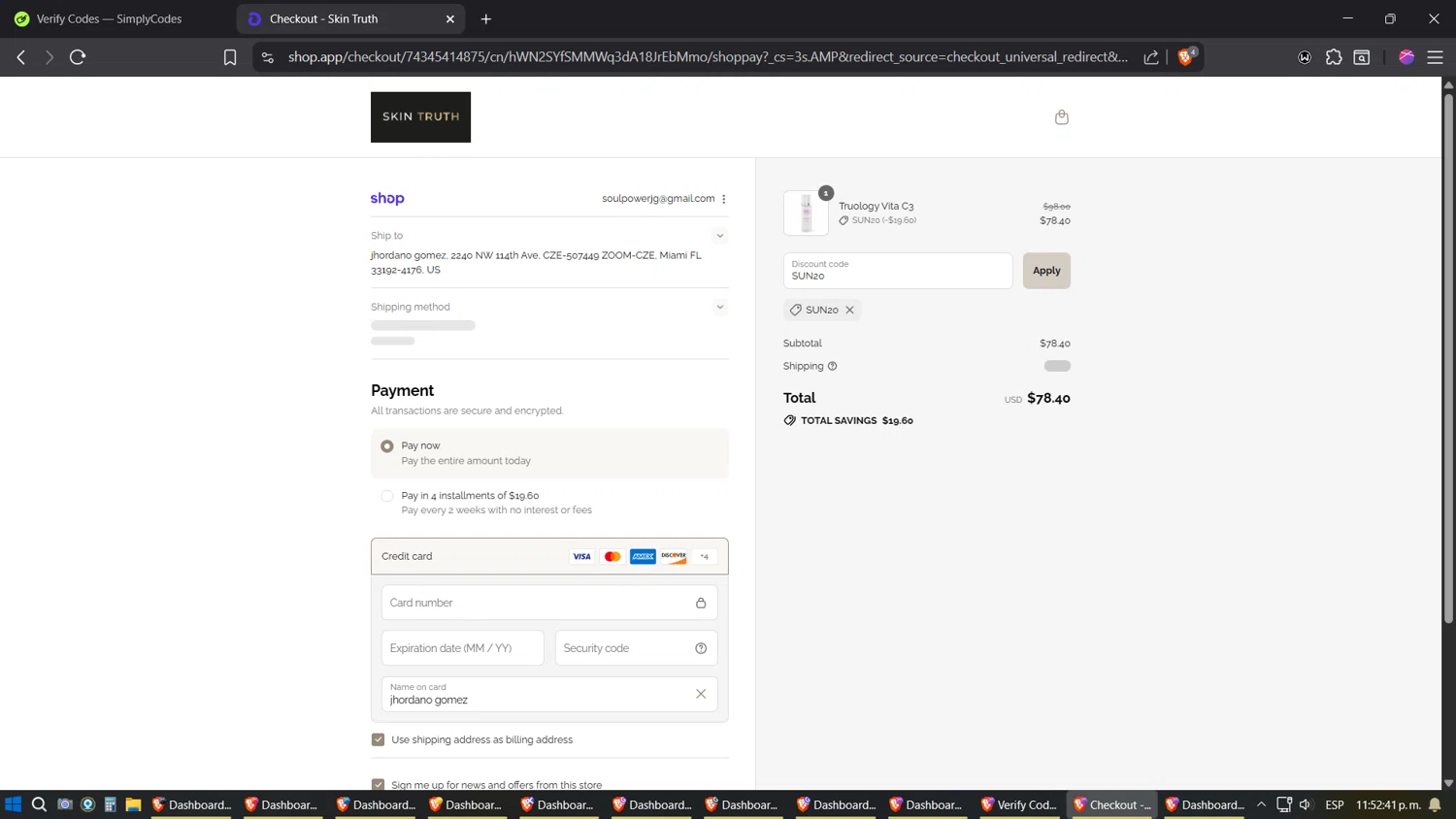Open Windows taskbar search
Viewport: 1456px width, 819px height.
39,804
